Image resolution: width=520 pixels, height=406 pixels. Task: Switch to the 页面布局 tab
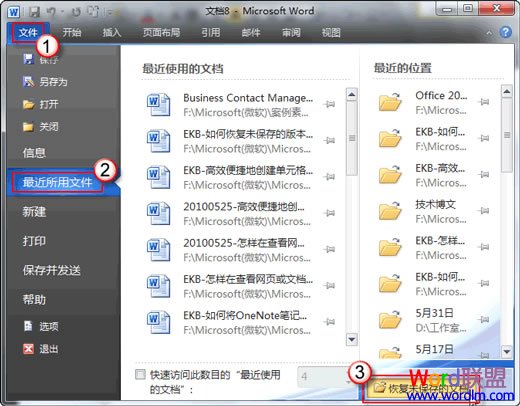162,32
